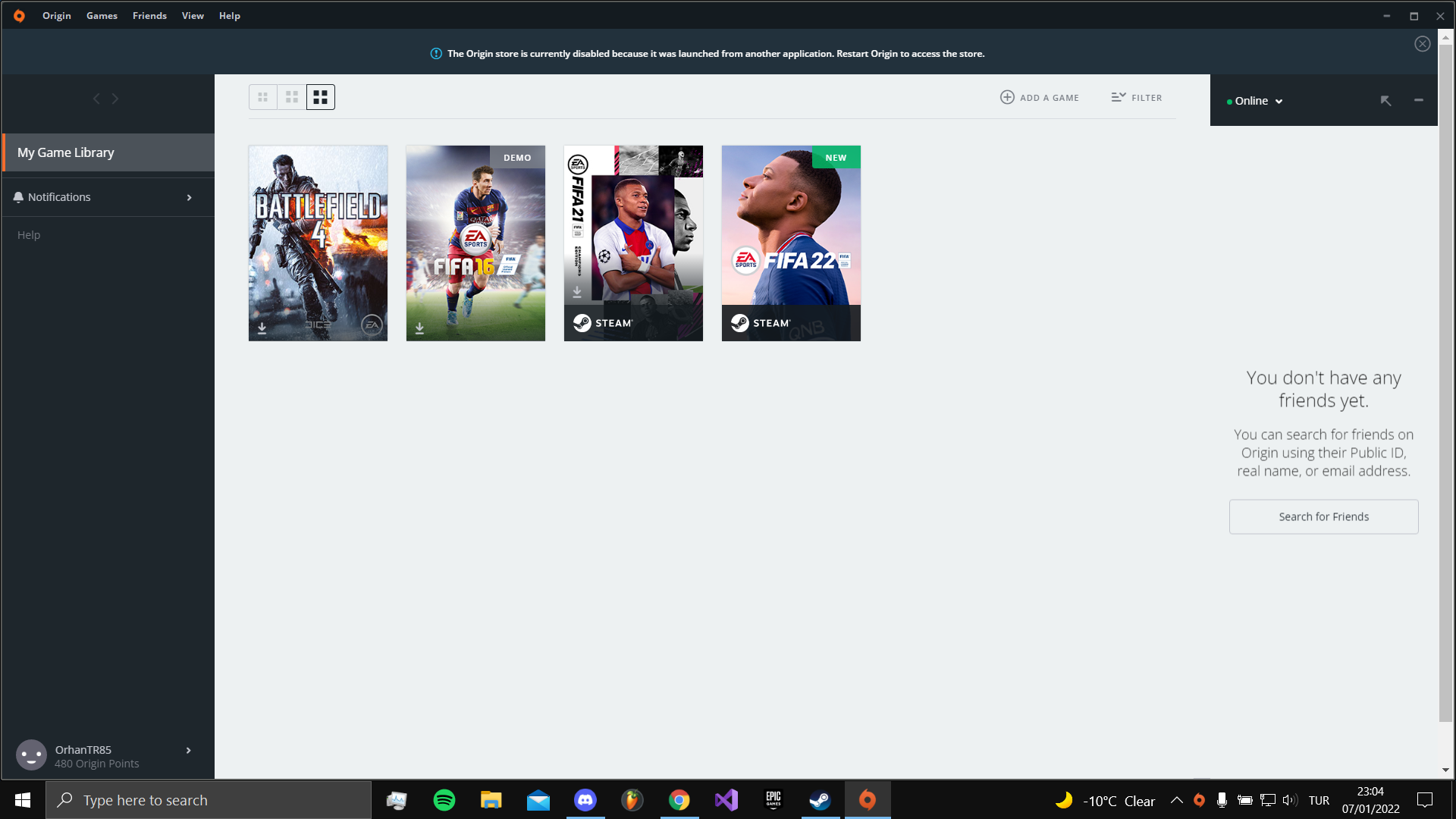Click the Add a Game plus icon
1456x819 pixels.
1007,97
